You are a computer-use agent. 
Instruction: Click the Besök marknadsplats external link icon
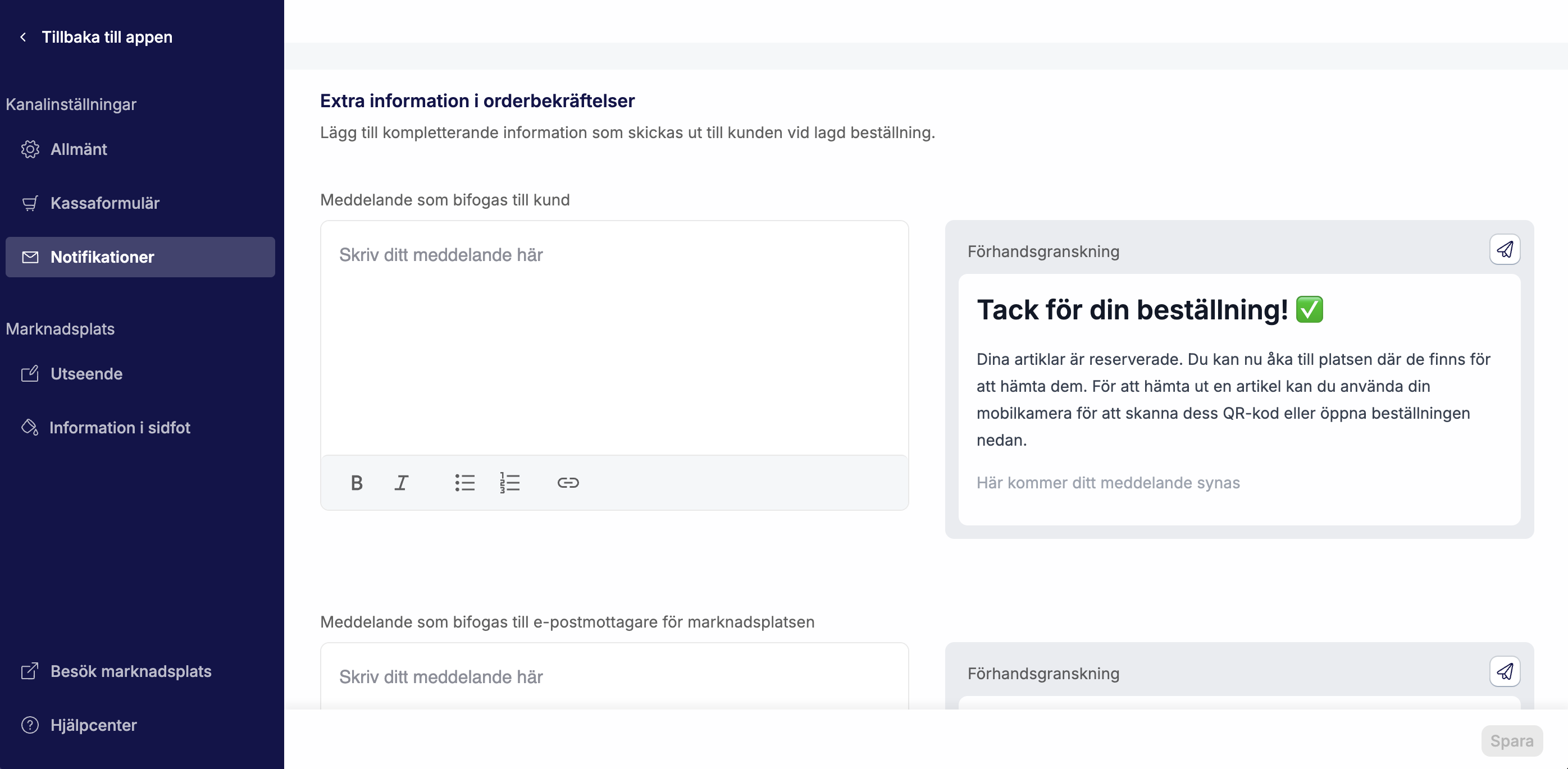30,671
